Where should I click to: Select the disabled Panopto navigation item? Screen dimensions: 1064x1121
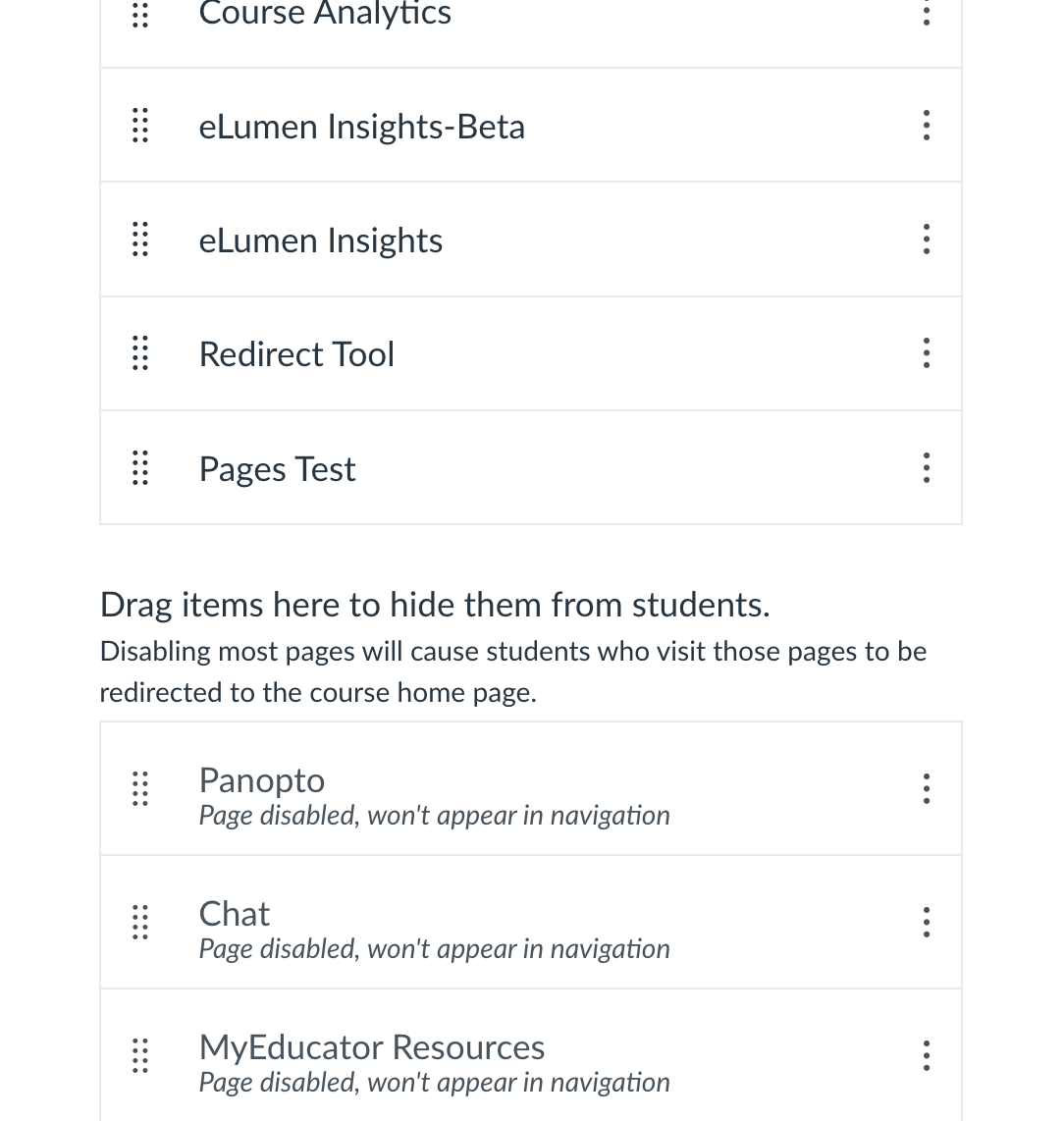262,781
